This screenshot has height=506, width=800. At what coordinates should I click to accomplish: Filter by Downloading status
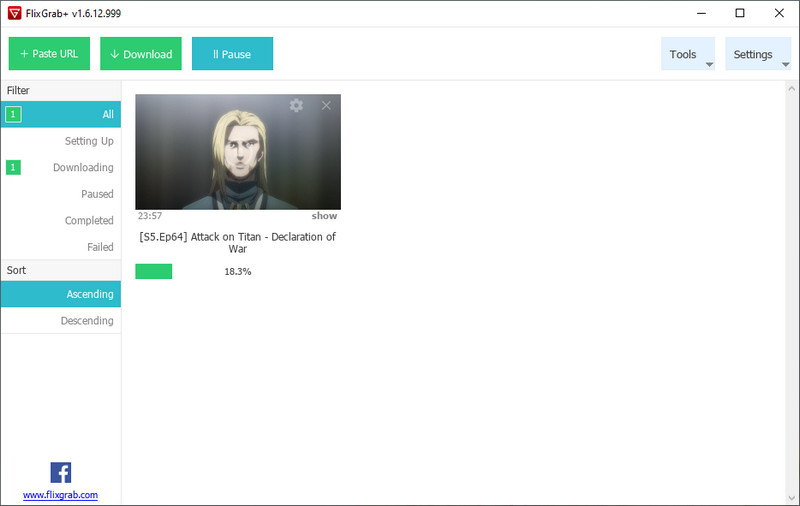pyautogui.click(x=61, y=167)
